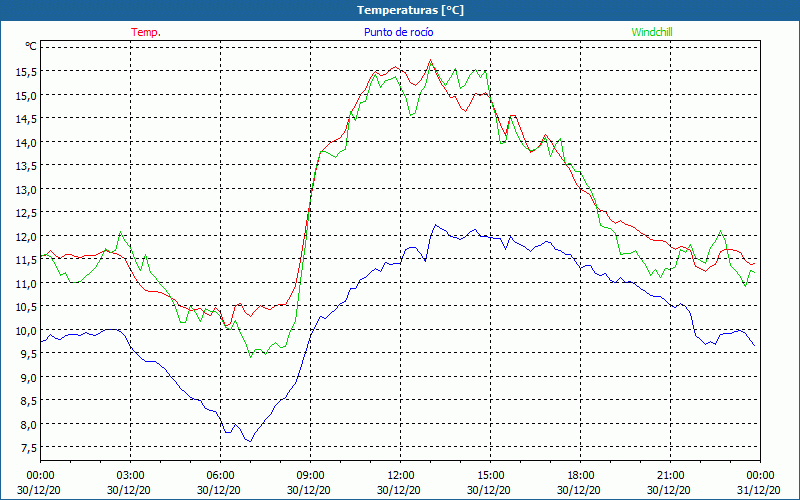Click the 03:00 time axis label

pos(131,476)
